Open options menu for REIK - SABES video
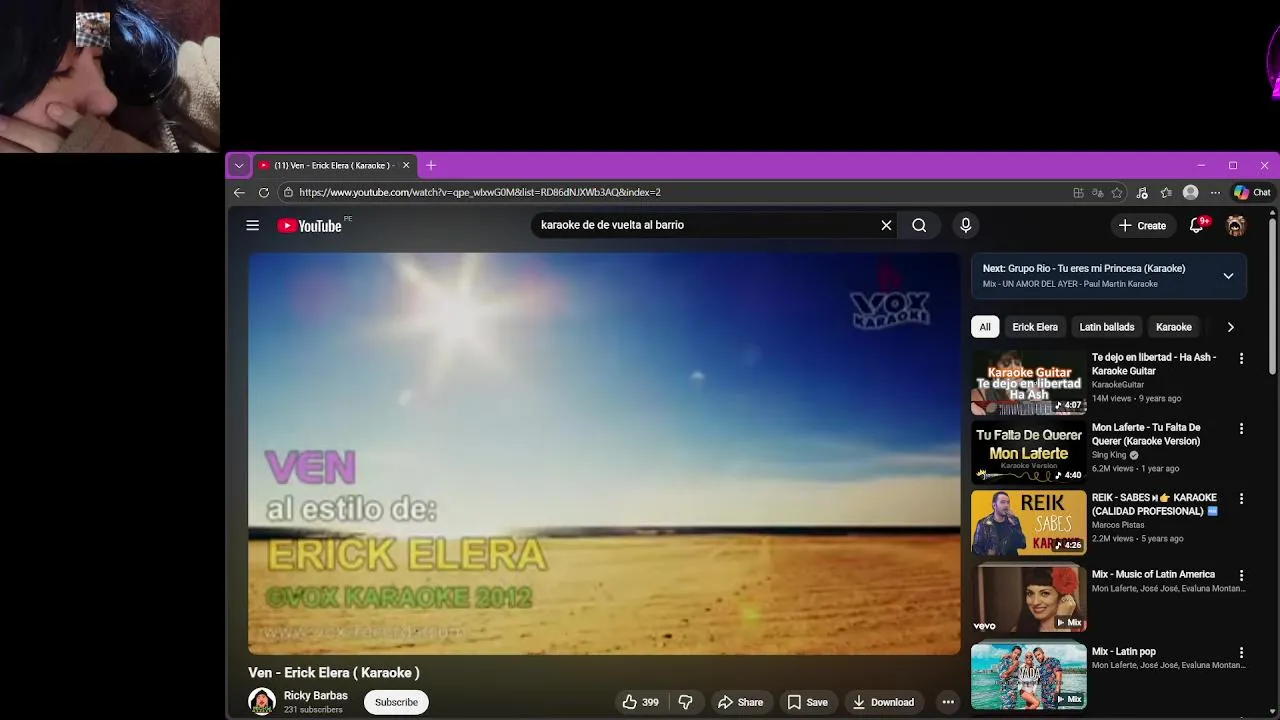The height and width of the screenshot is (720, 1280). (1241, 498)
